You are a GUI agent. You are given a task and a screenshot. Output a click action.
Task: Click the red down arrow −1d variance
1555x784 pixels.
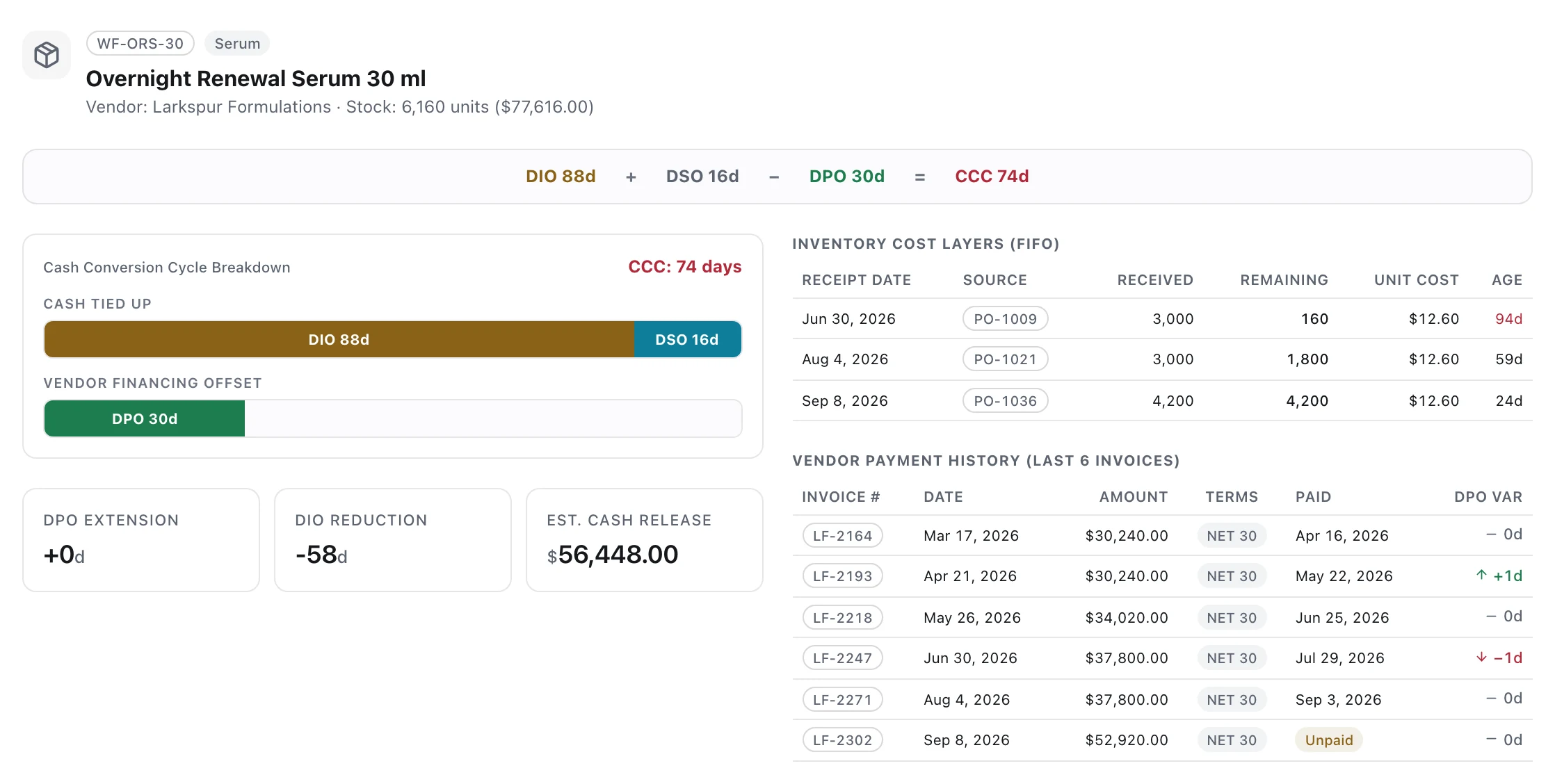(1499, 658)
